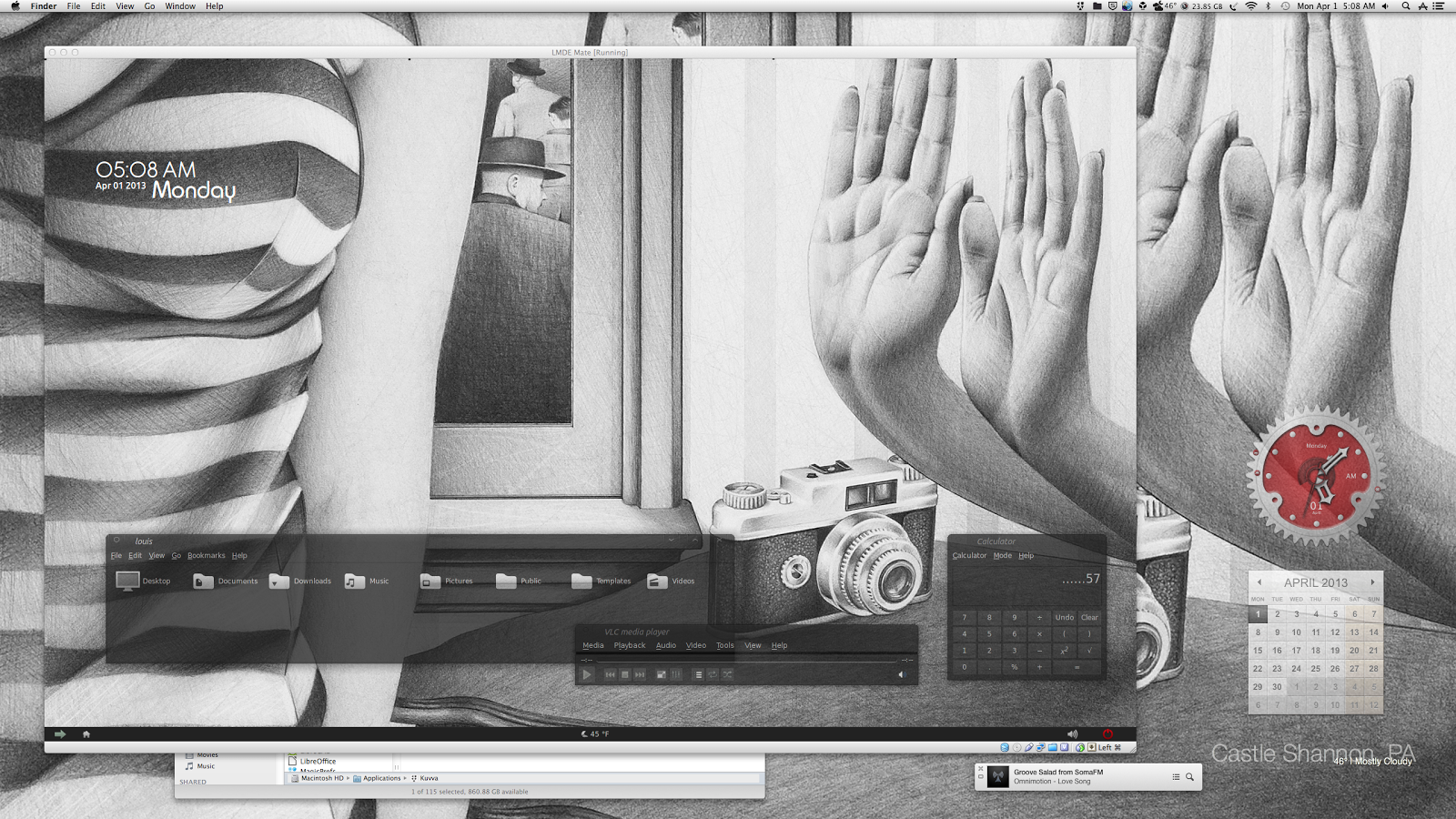
Task: Skip to next track in VLC
Action: click(x=640, y=674)
